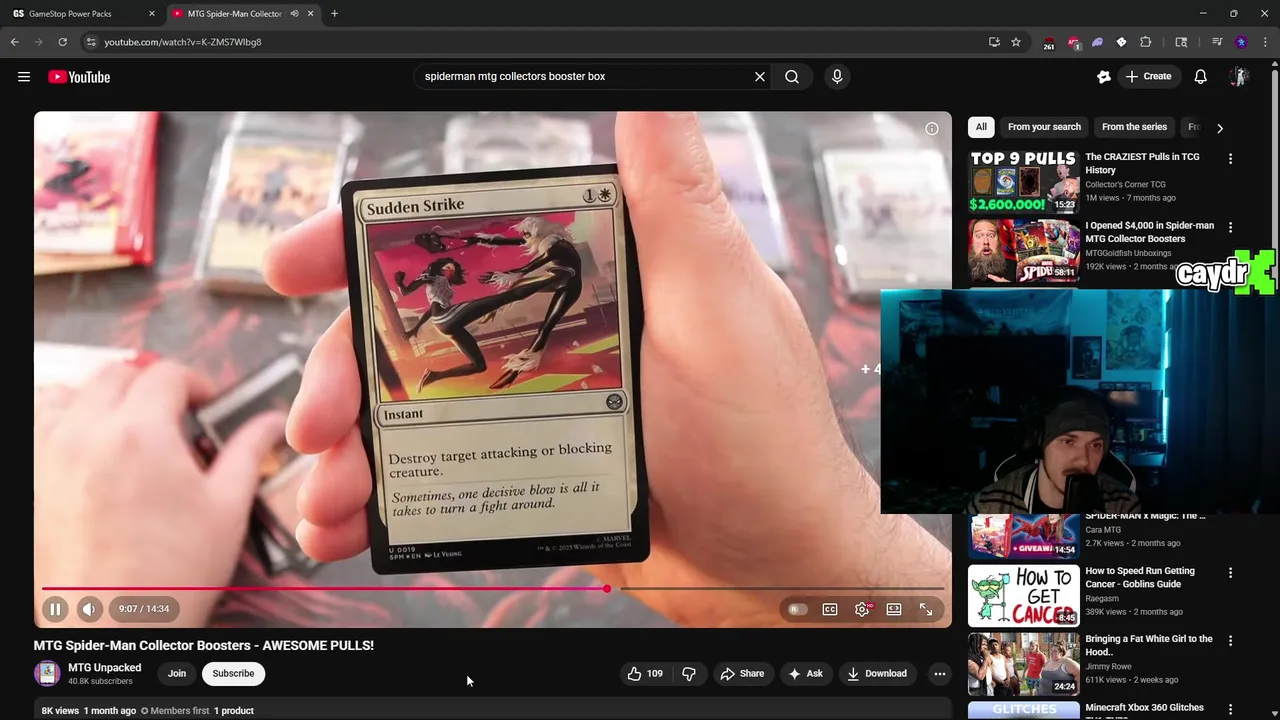Open media controls music icon
The width and height of the screenshot is (1280, 720).
[x=1217, y=42]
